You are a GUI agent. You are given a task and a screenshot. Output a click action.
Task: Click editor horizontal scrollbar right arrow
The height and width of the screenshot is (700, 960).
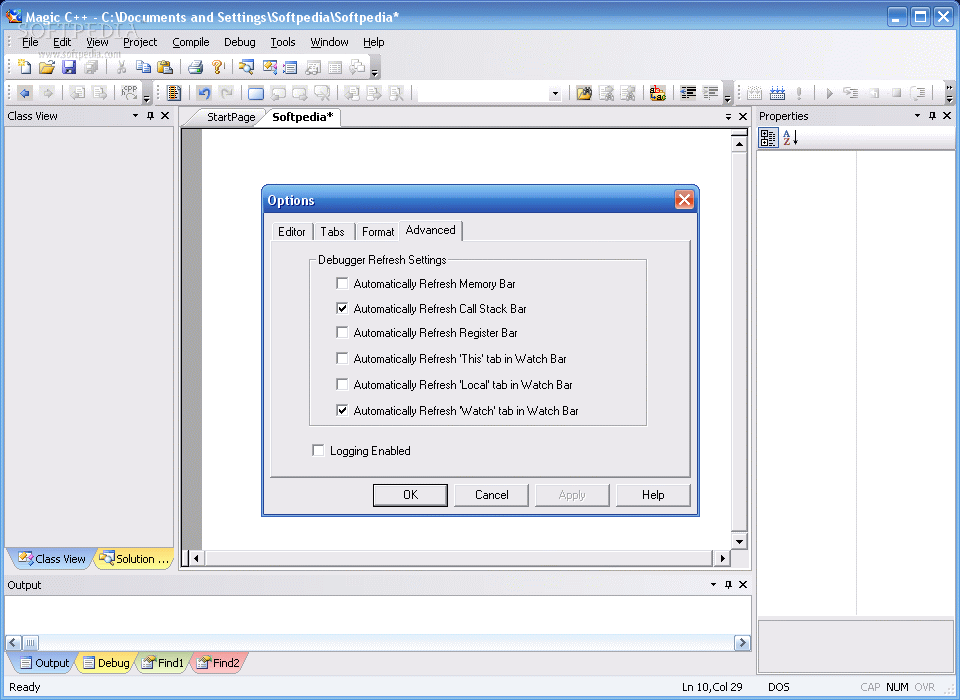click(x=722, y=558)
